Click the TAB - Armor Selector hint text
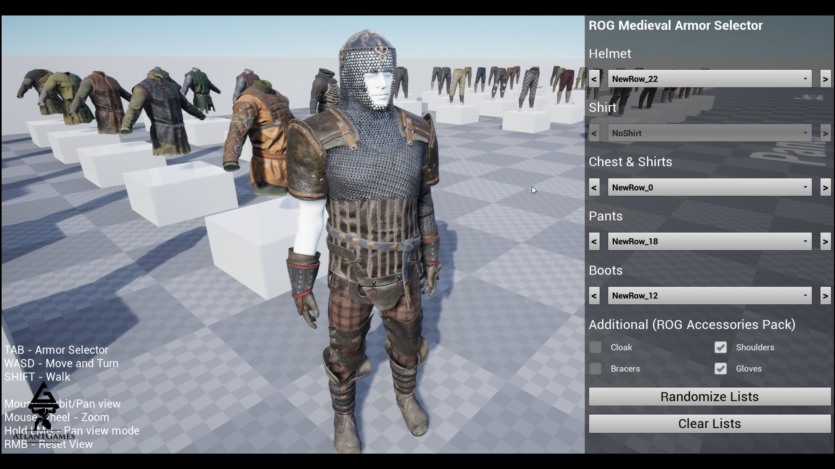This screenshot has height=469, width=835. click(x=56, y=350)
